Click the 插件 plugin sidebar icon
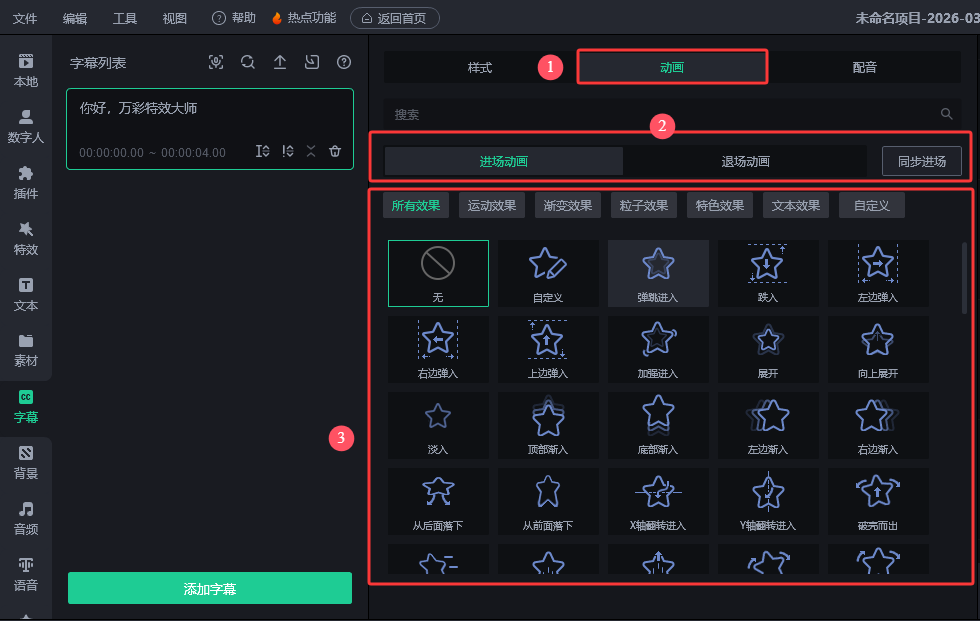Image resolution: width=980 pixels, height=621 pixels. tap(26, 182)
